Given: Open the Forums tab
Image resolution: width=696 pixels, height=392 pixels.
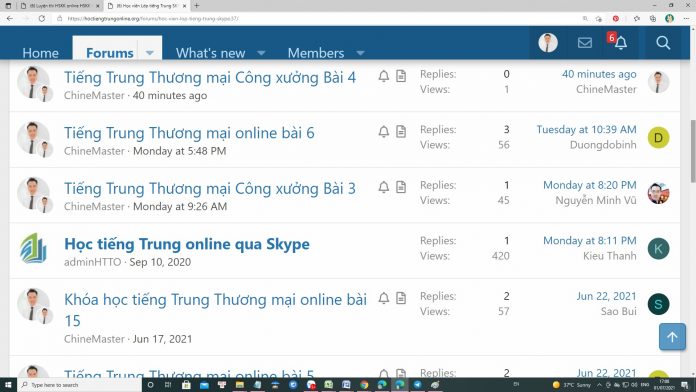Looking at the screenshot, I should [x=109, y=53].
